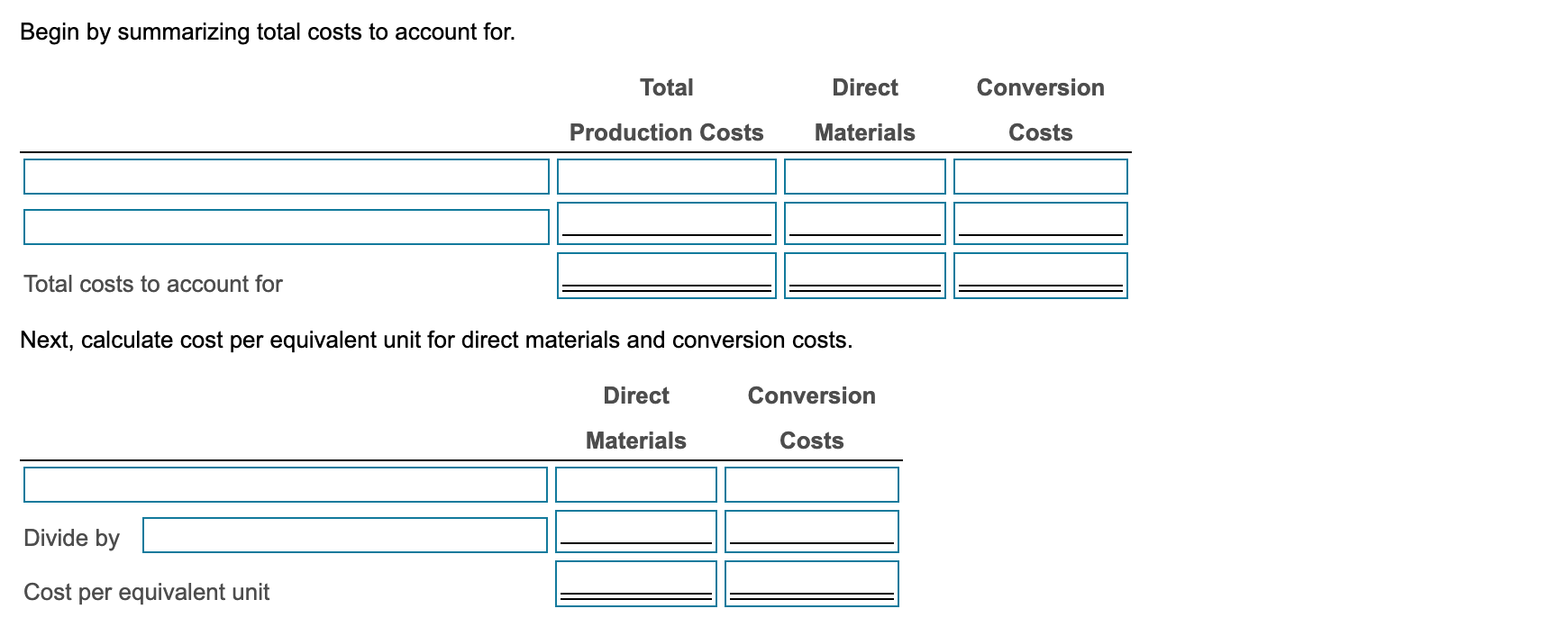
Task: Click Conversion Costs box in Divide by row
Action: tap(810, 532)
